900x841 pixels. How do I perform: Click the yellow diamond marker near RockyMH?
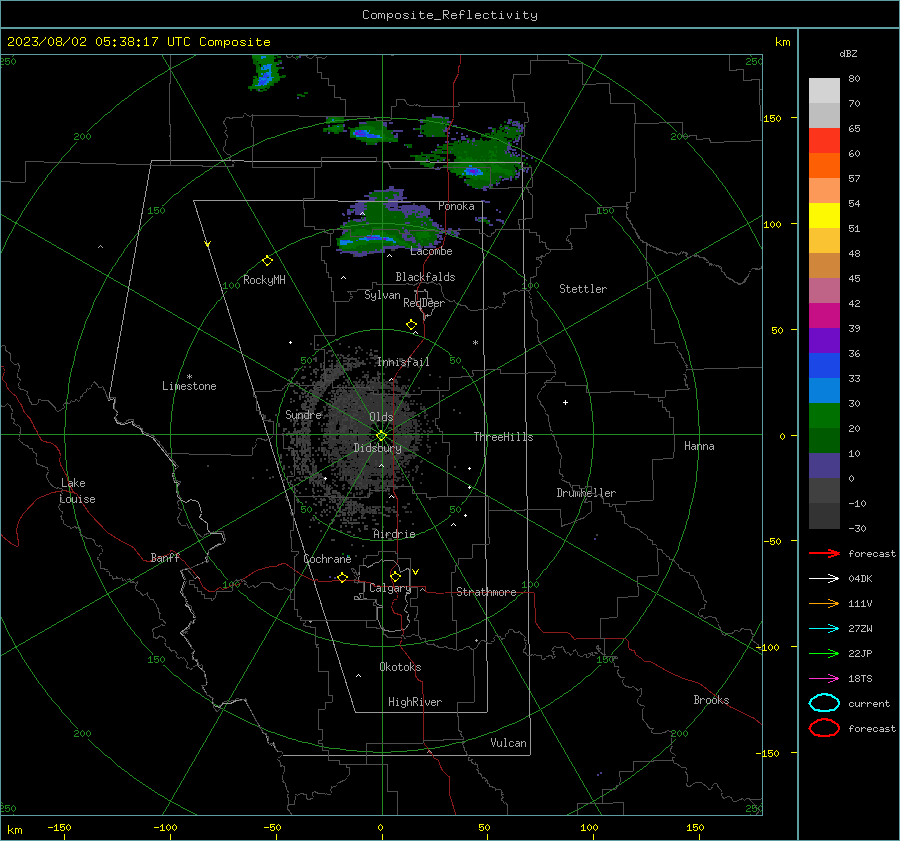click(267, 261)
